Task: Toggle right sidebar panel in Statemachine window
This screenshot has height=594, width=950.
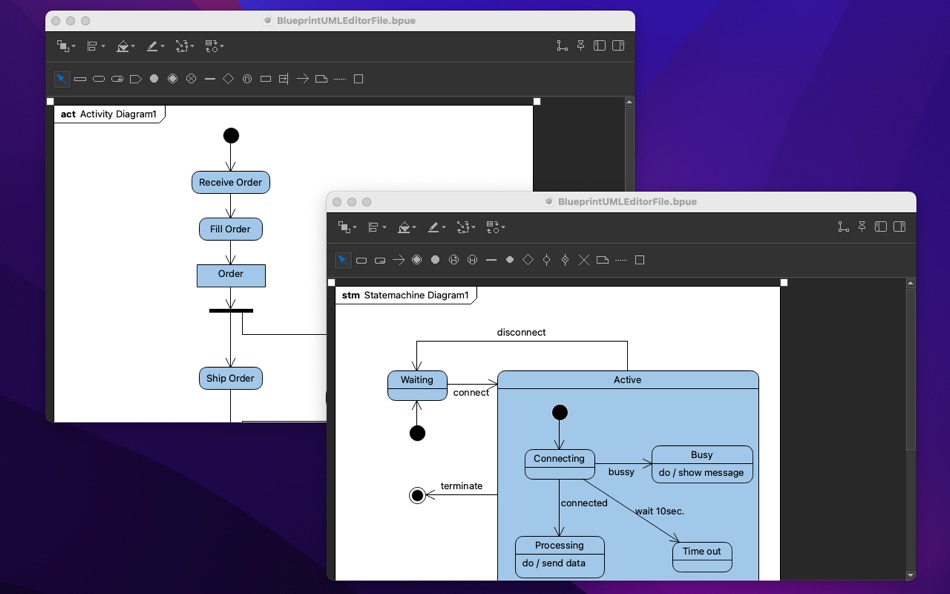Action: click(899, 227)
